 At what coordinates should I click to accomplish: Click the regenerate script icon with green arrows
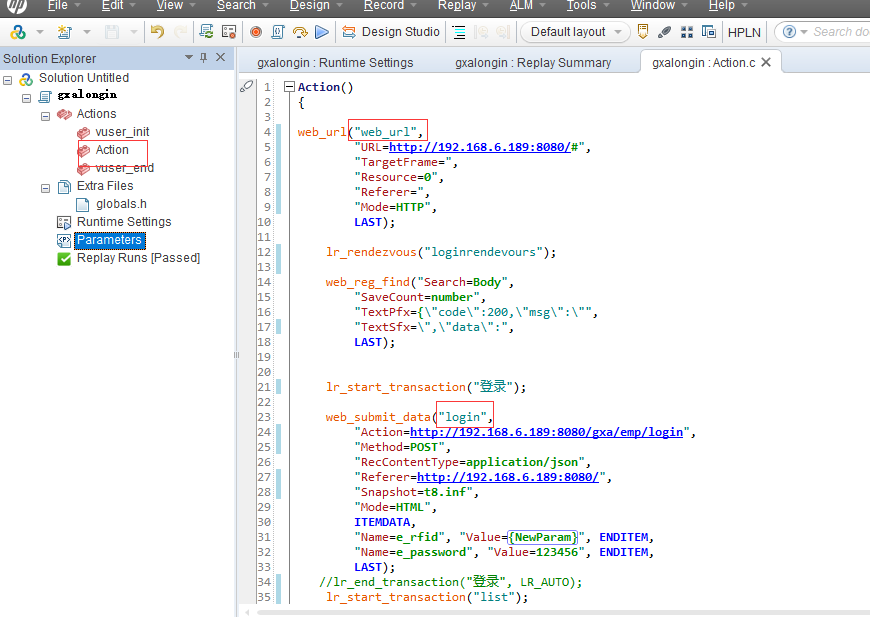tap(206, 32)
